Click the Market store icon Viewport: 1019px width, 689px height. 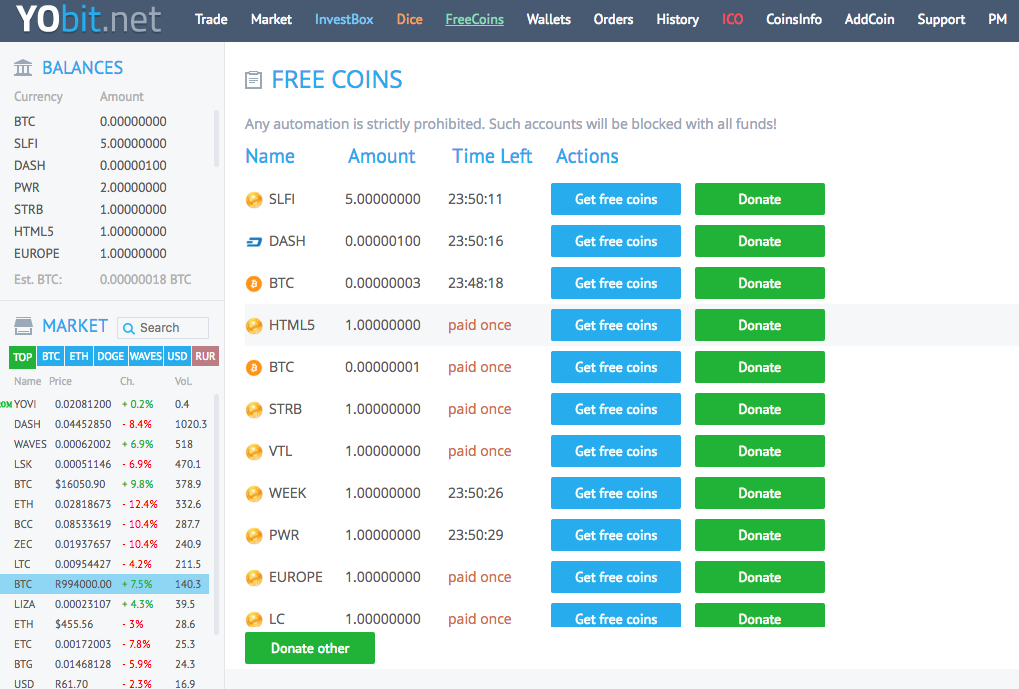[23, 326]
